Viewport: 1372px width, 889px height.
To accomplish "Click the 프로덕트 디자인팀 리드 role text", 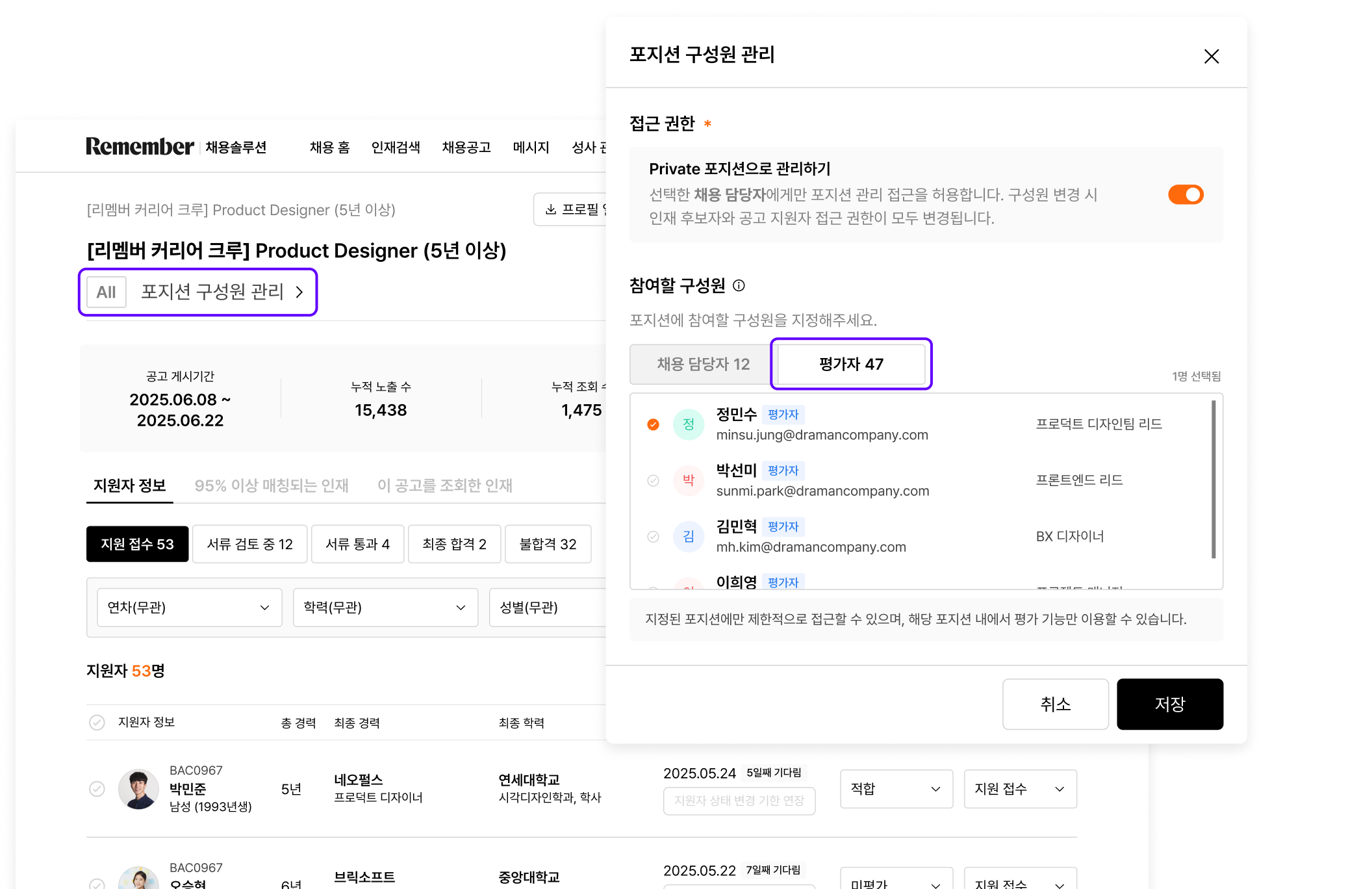I will point(1099,424).
